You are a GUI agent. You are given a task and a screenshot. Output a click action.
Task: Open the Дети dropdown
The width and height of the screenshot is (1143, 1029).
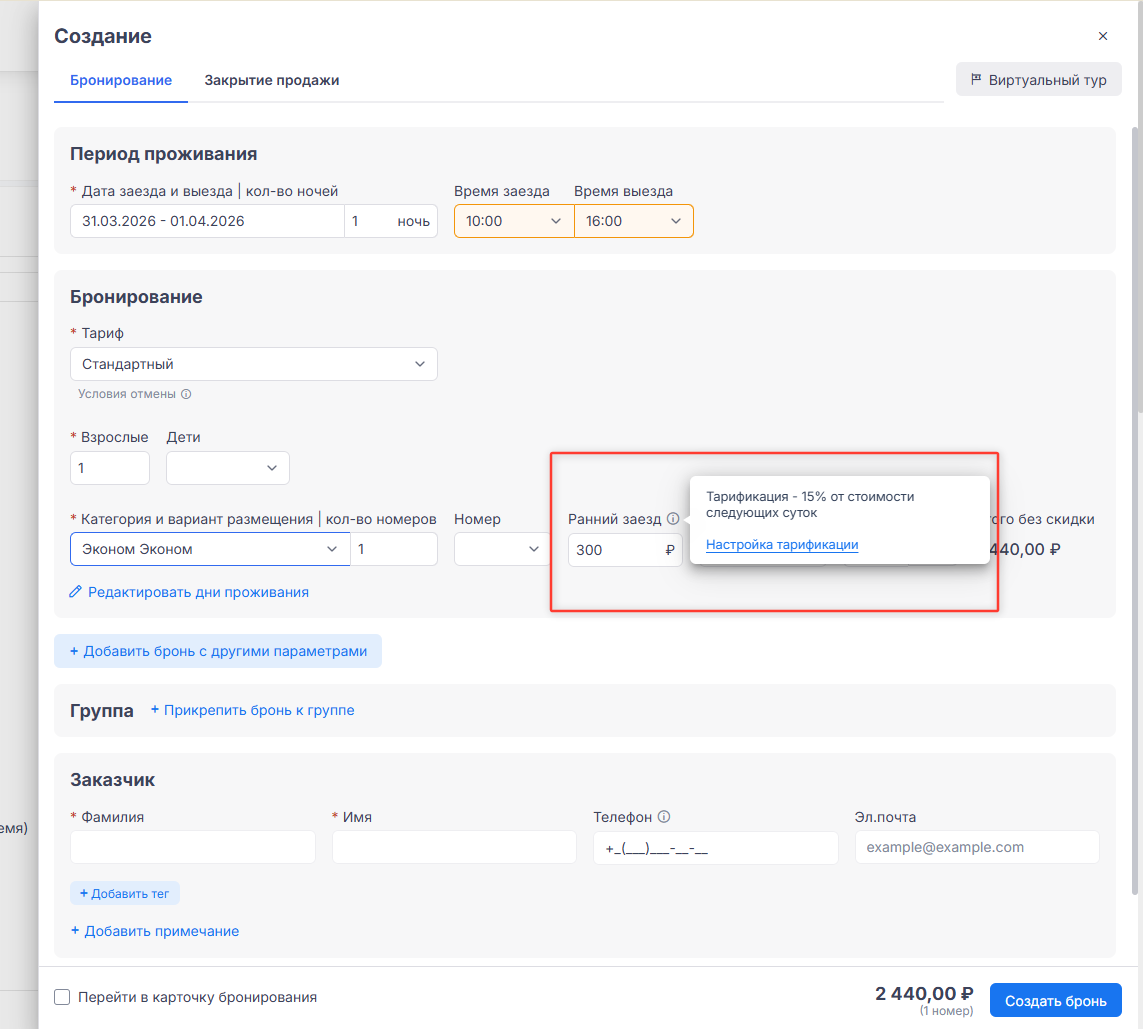[x=227, y=468]
